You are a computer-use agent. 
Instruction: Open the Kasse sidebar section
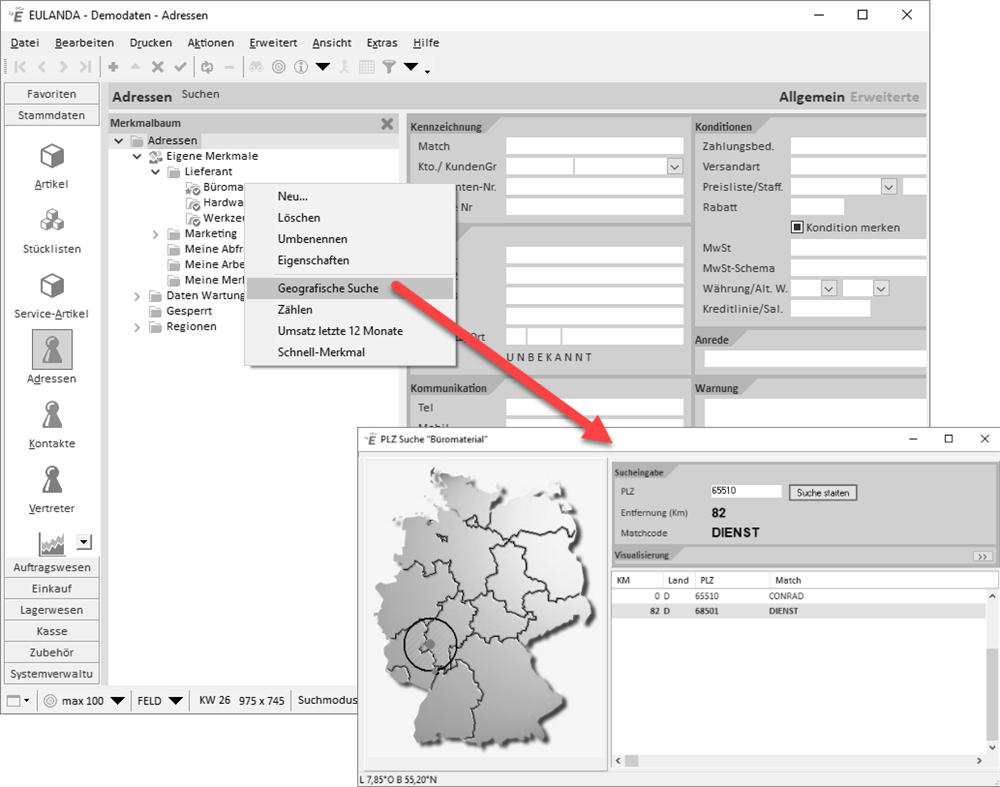pos(52,631)
